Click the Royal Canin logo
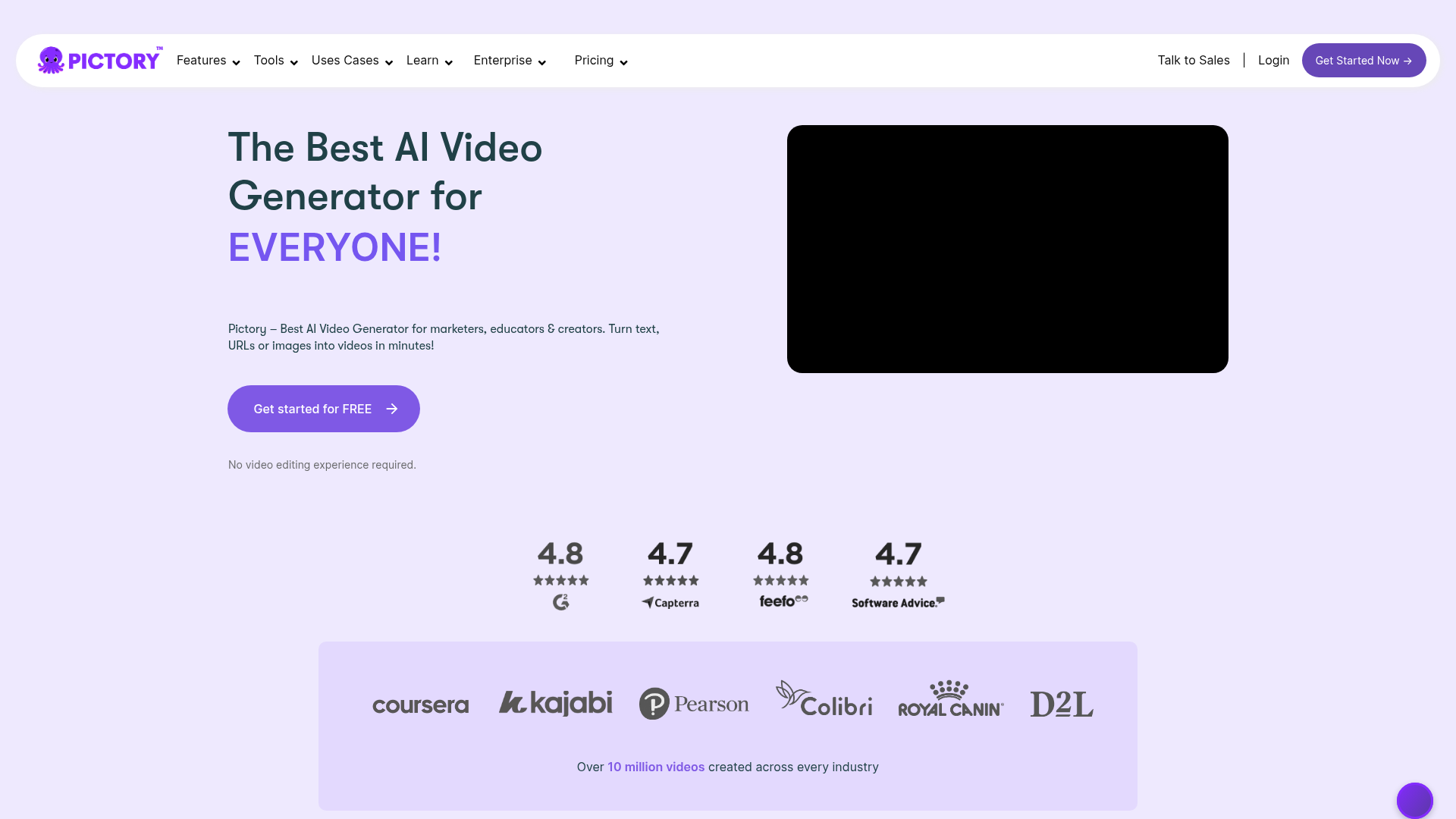Viewport: 1456px width, 819px height. pyautogui.click(x=950, y=698)
